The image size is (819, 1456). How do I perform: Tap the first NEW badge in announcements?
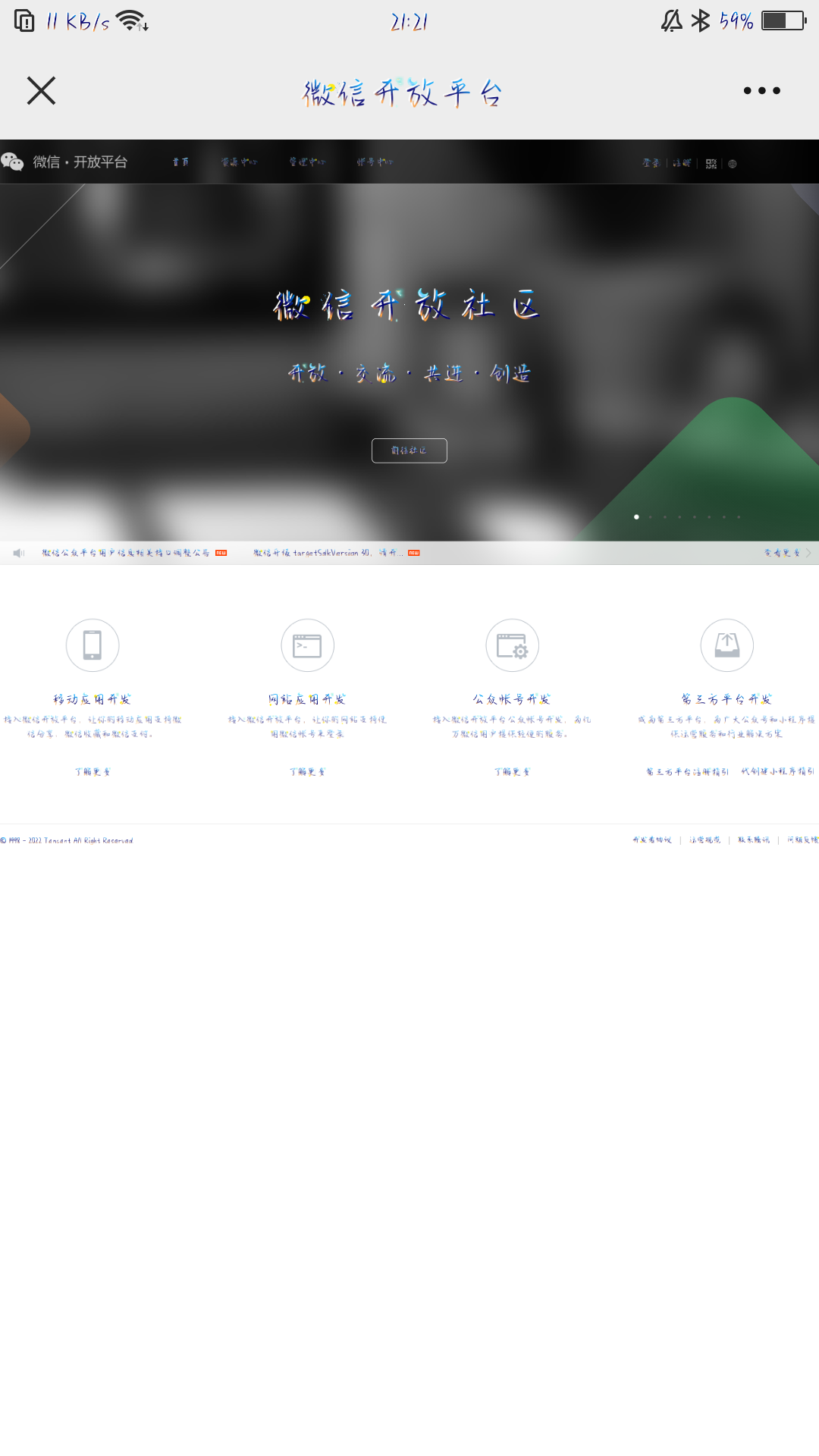click(221, 553)
